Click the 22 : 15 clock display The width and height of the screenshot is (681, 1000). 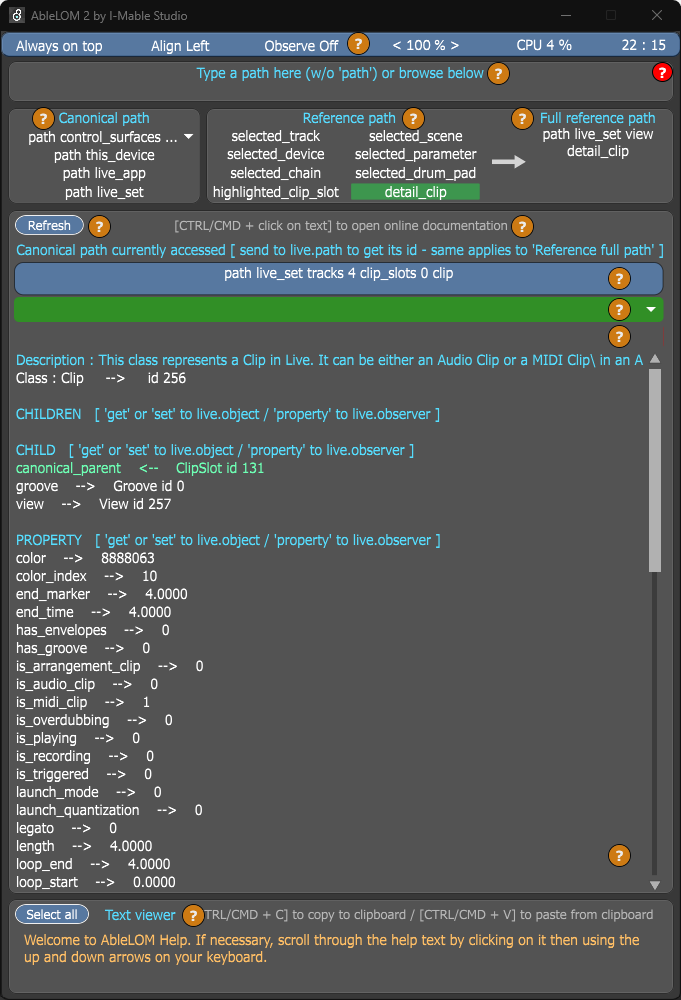[643, 45]
